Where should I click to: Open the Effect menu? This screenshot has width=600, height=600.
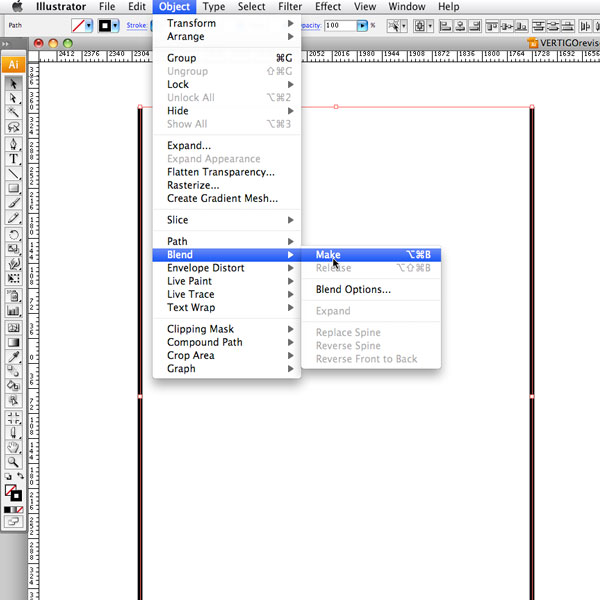(x=328, y=7)
